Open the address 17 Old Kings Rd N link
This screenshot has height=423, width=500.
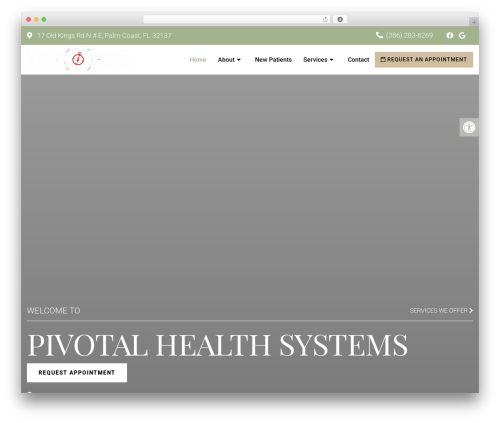pyautogui.click(x=104, y=35)
